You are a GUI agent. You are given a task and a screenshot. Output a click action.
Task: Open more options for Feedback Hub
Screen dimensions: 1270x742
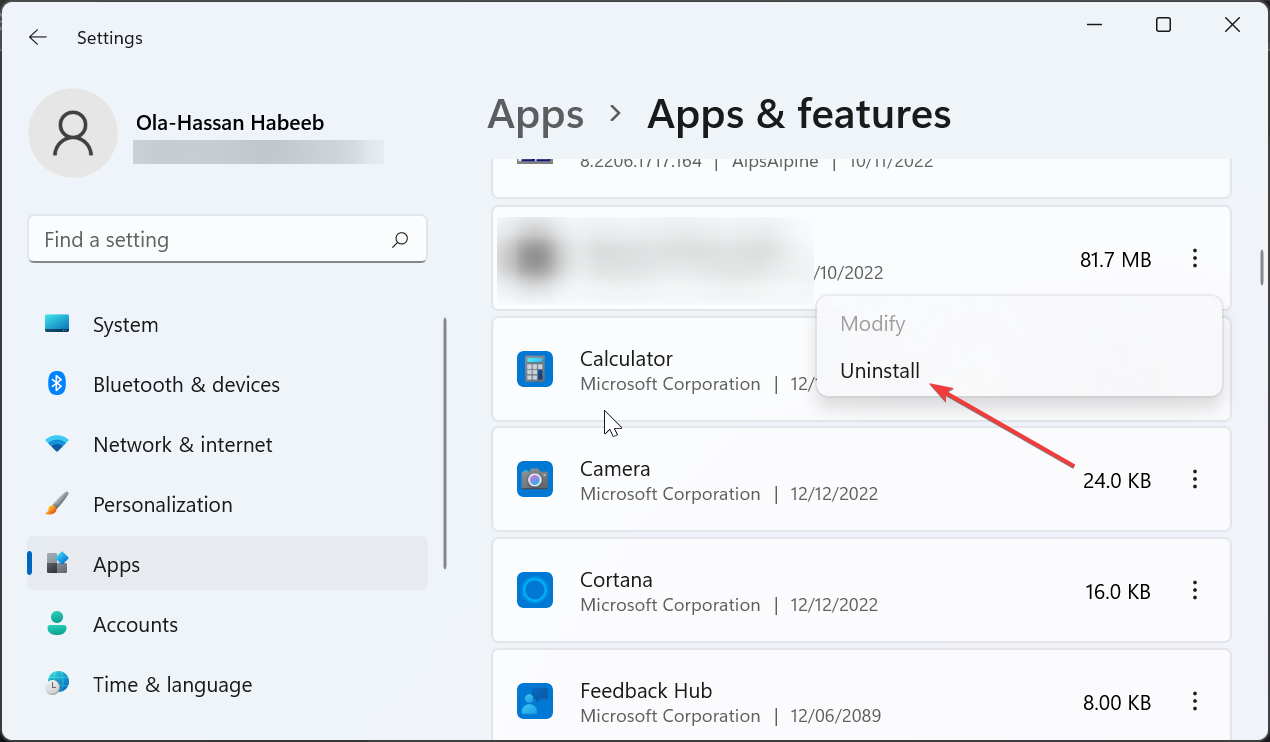[x=1194, y=702]
